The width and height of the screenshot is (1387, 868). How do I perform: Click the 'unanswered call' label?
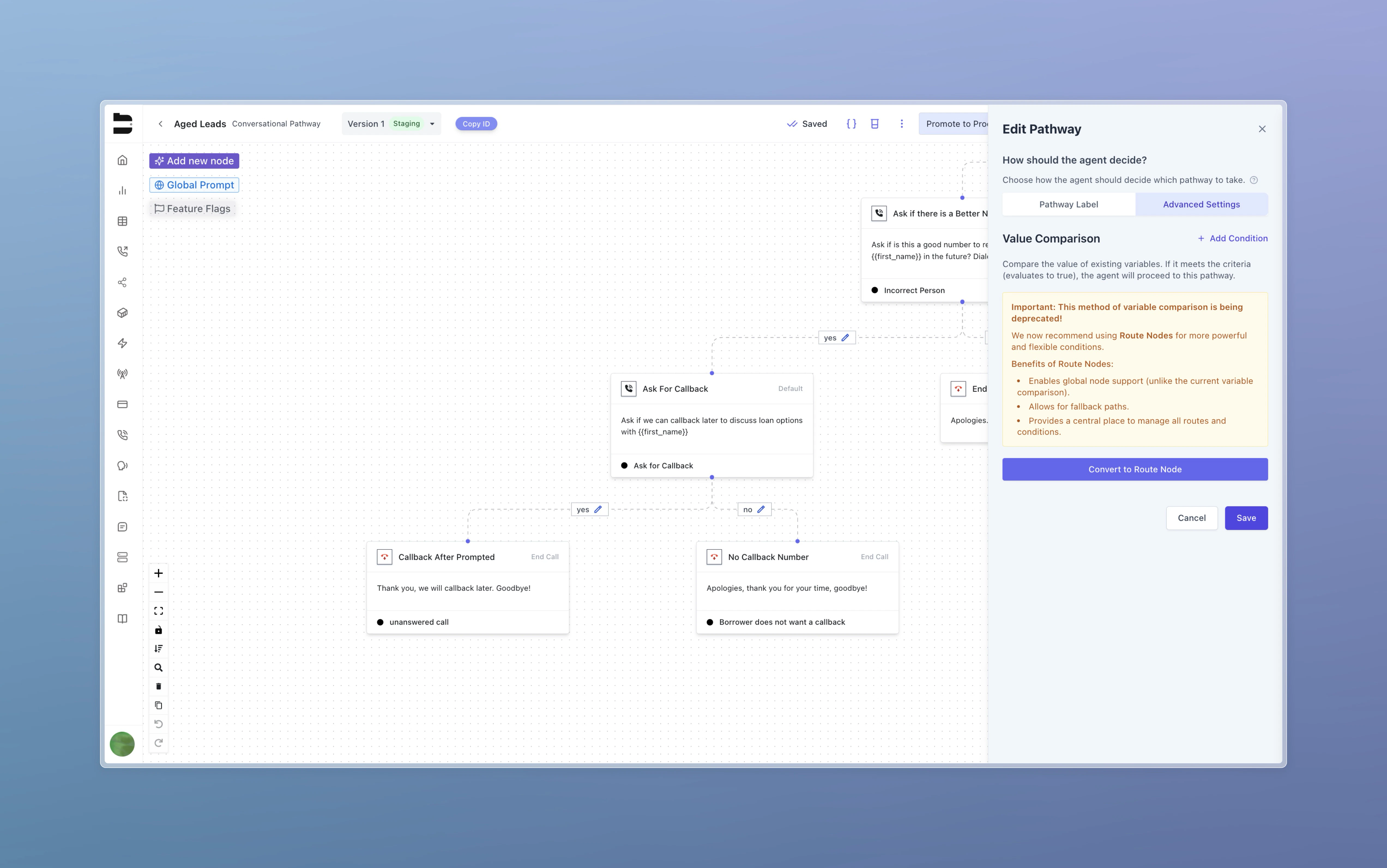pos(418,622)
